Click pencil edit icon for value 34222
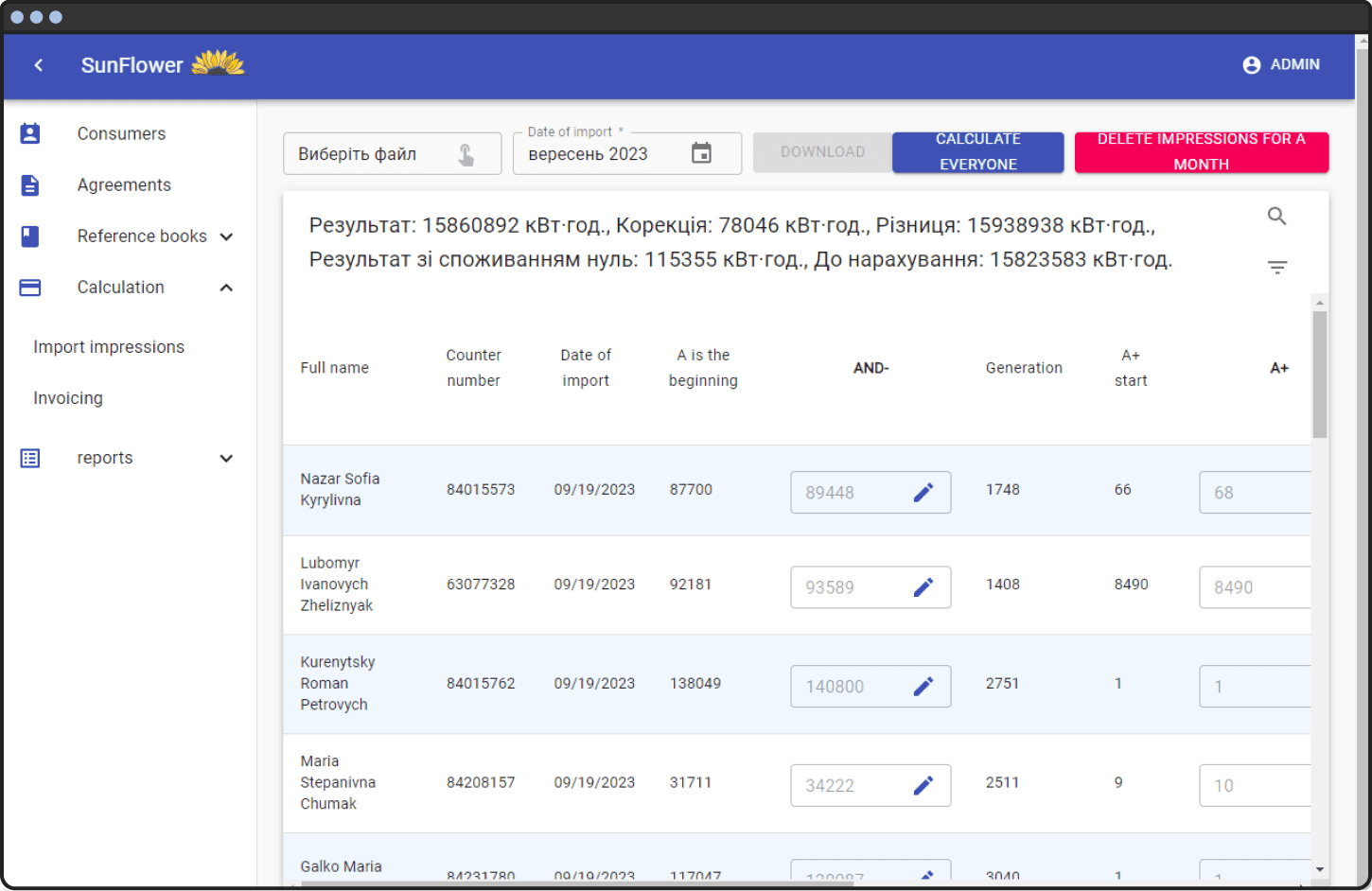Screen dimensions: 1372x891 (923, 785)
